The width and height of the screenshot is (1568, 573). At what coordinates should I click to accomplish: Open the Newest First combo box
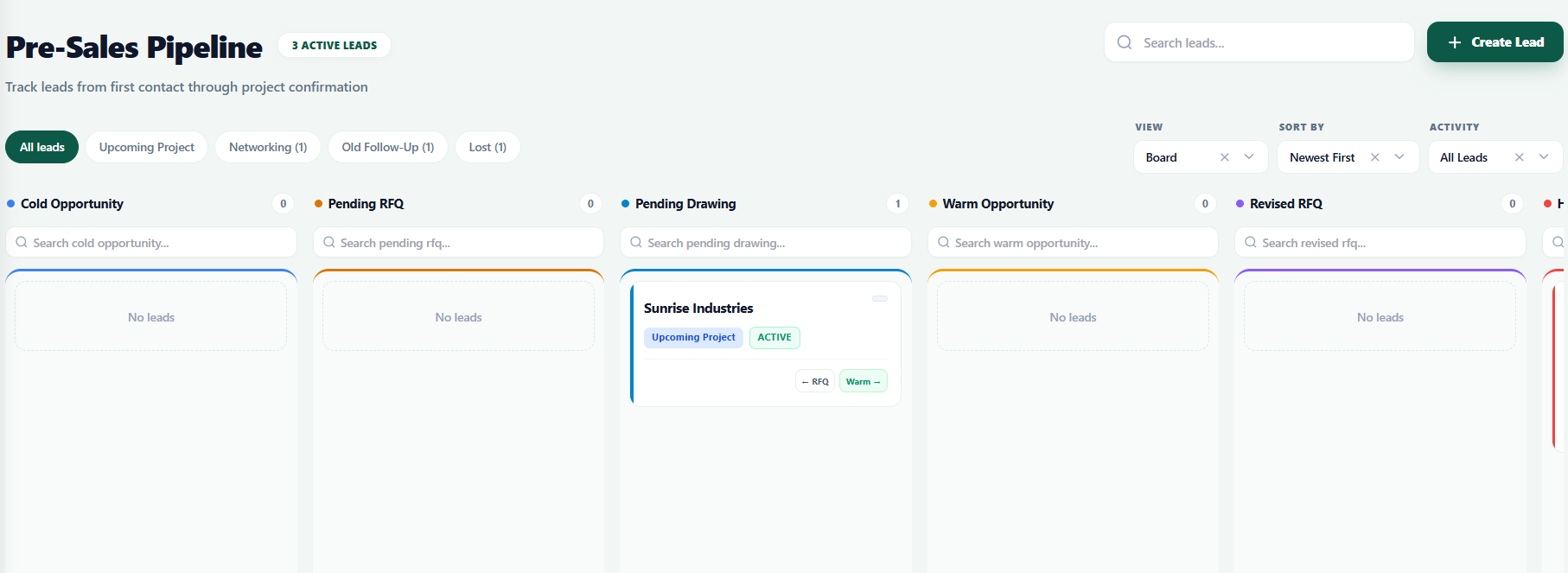1348,157
